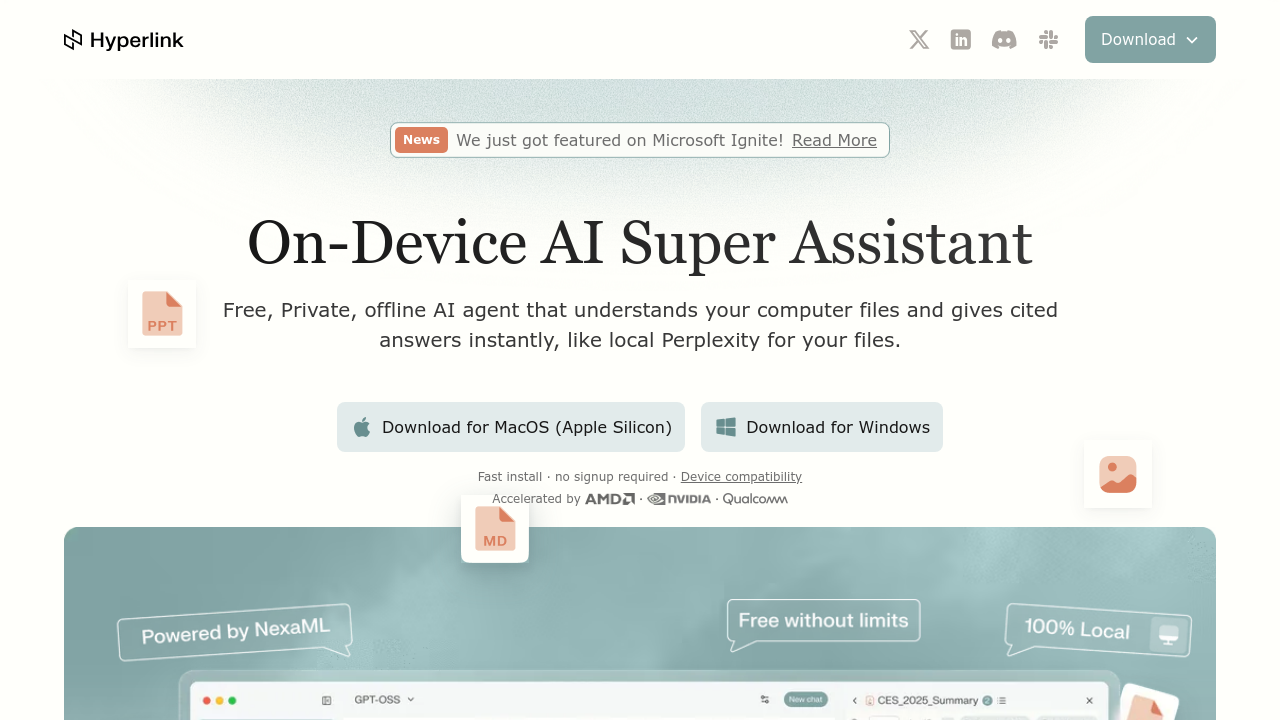The width and height of the screenshot is (1280, 720).
Task: Click the AMD logo
Action: (610, 498)
